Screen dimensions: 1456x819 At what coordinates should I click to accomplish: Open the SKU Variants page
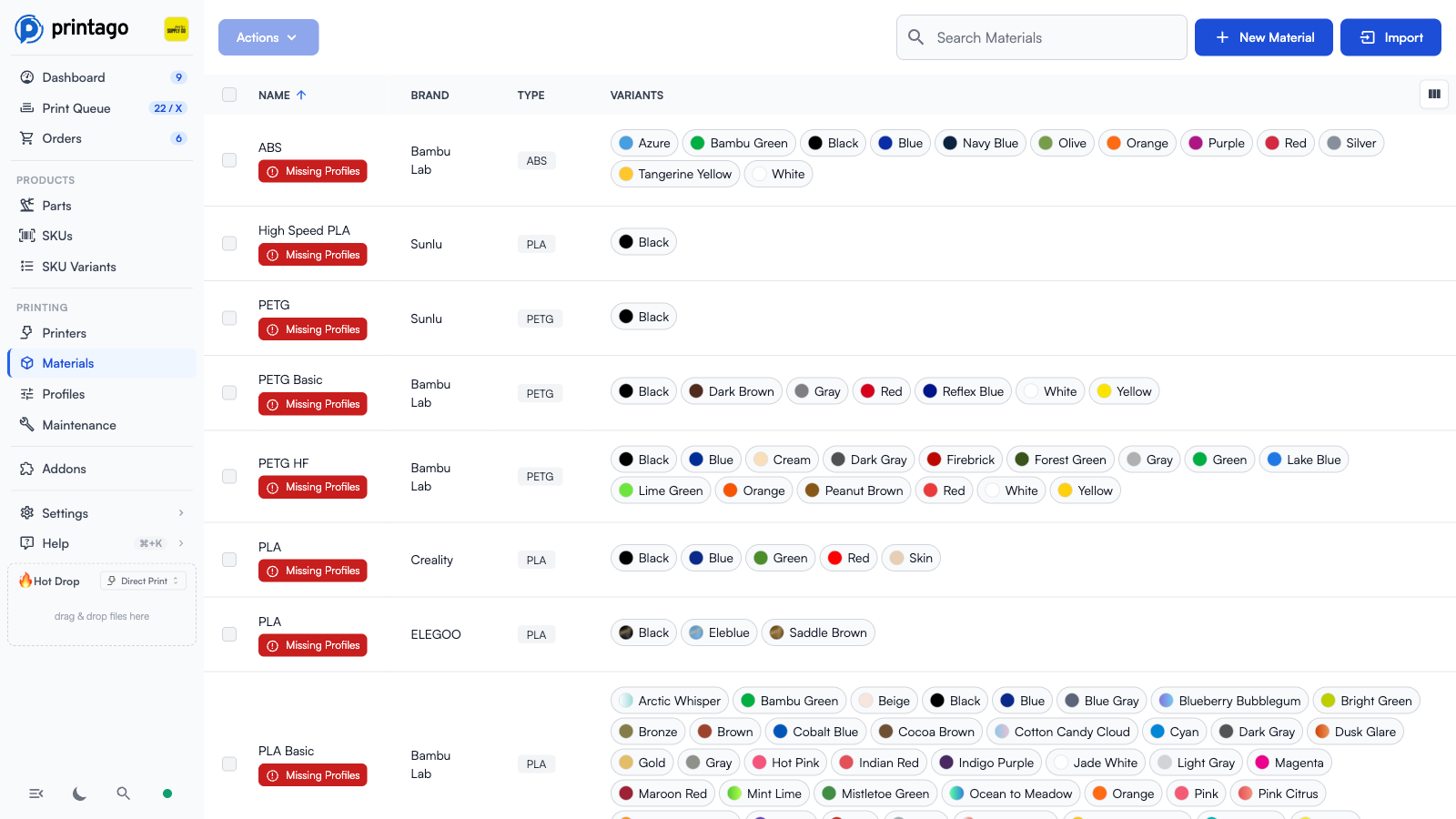(x=102, y=267)
